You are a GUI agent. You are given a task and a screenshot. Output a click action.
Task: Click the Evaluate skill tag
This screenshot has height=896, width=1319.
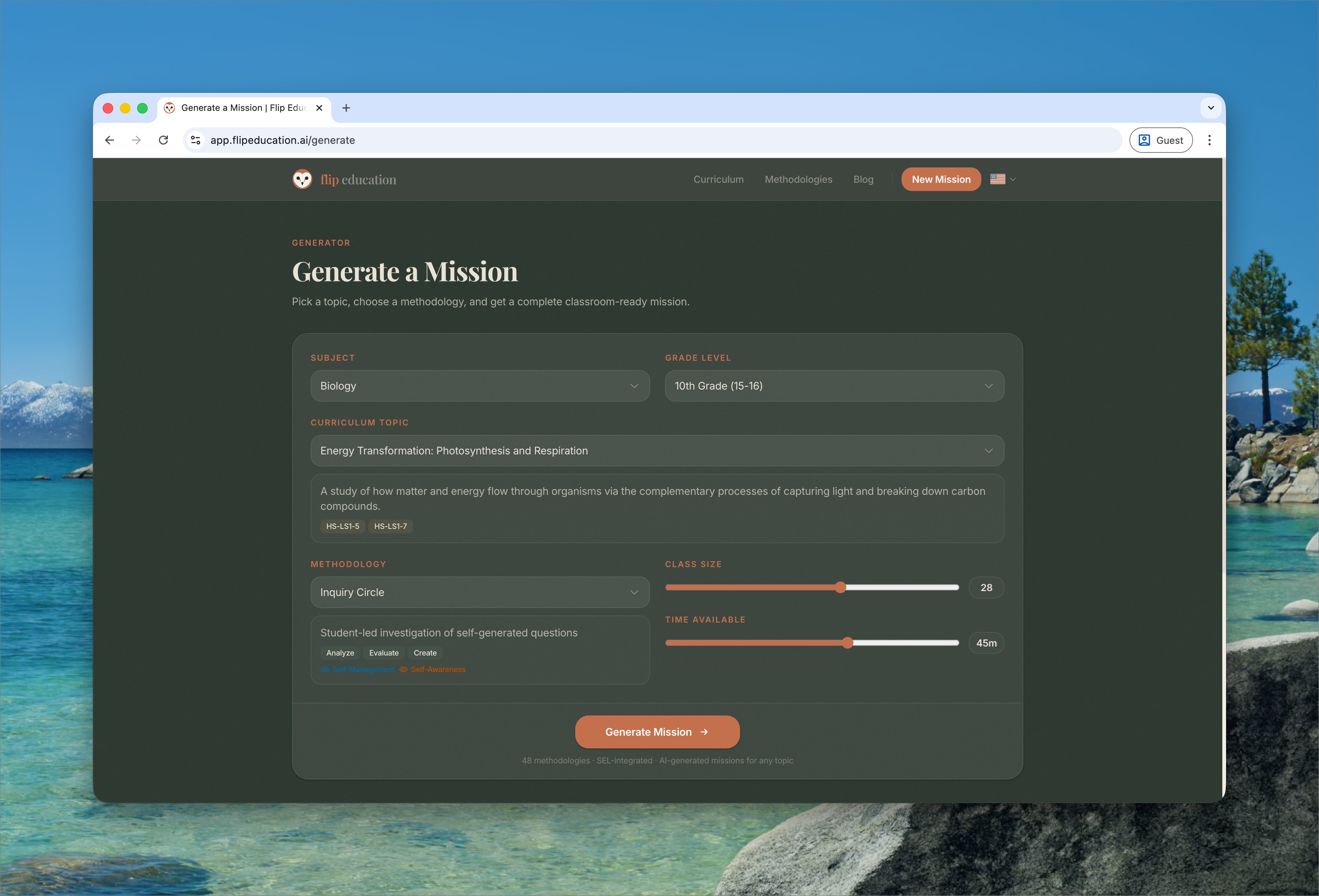384,653
